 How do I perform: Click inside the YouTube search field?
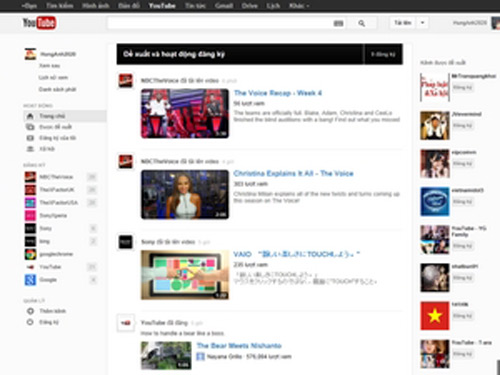click(220, 23)
